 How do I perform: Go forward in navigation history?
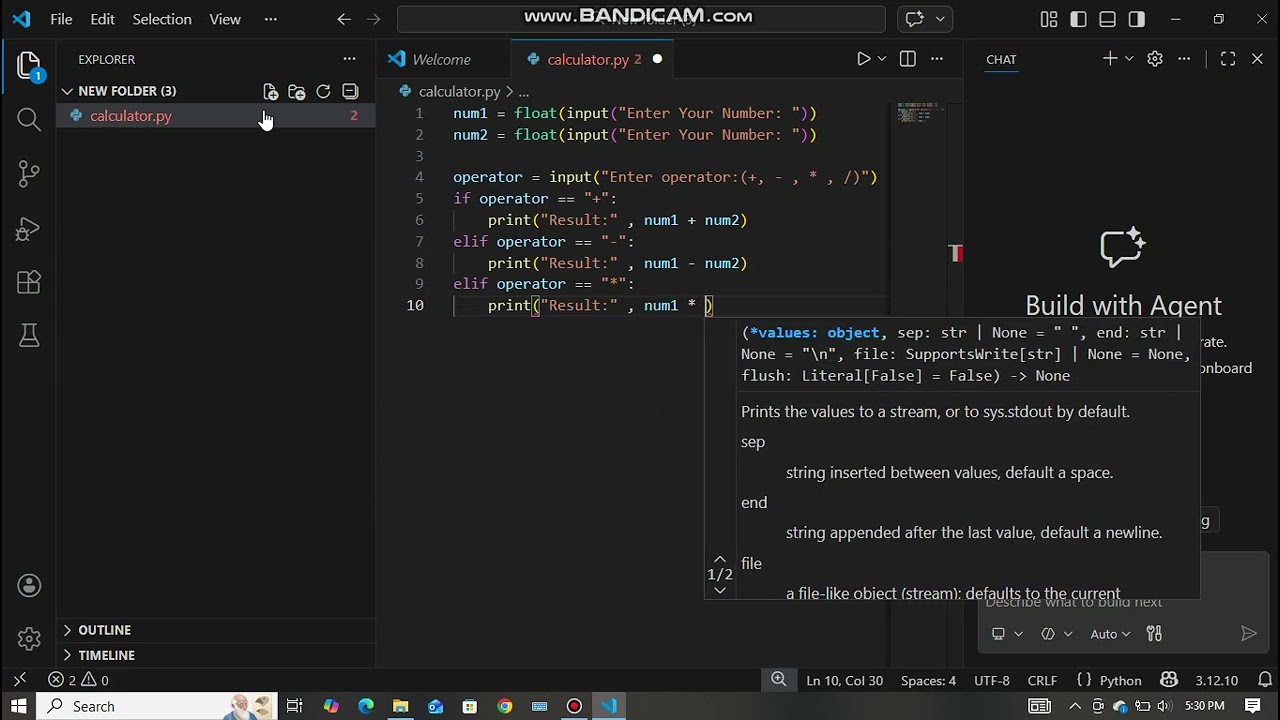tap(374, 19)
